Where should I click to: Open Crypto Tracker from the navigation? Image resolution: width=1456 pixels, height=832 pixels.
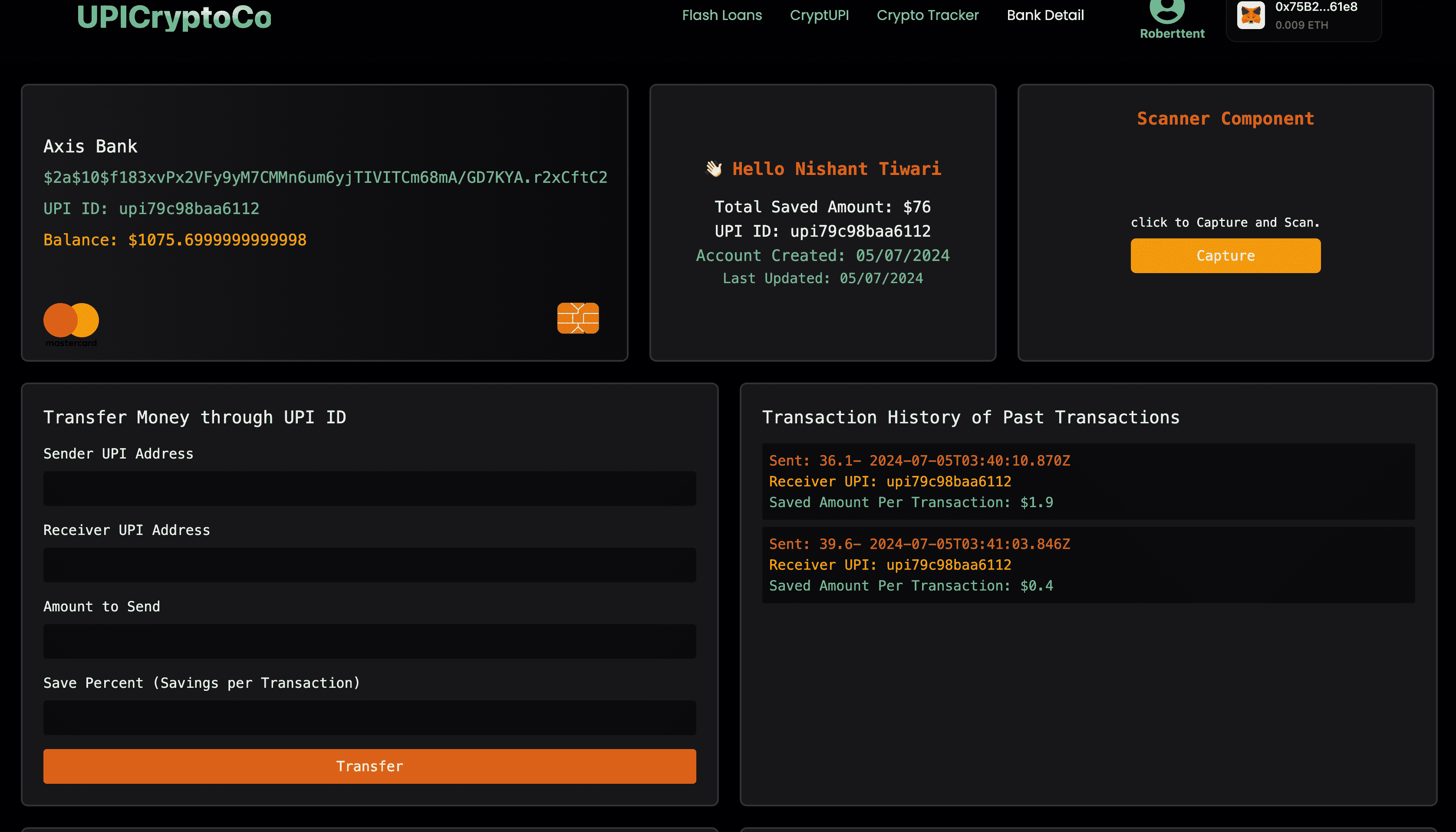pos(927,16)
